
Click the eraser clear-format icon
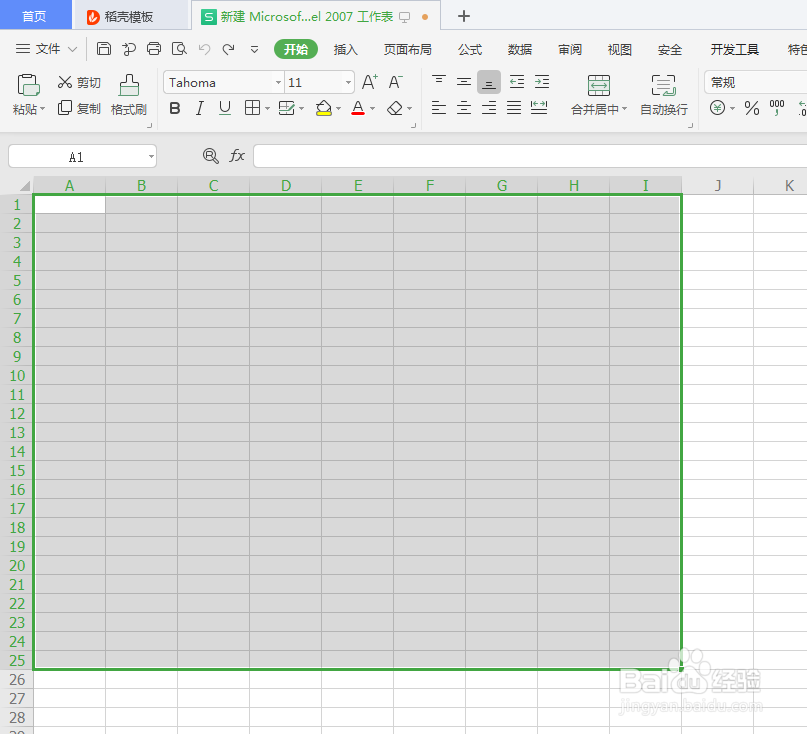point(395,108)
